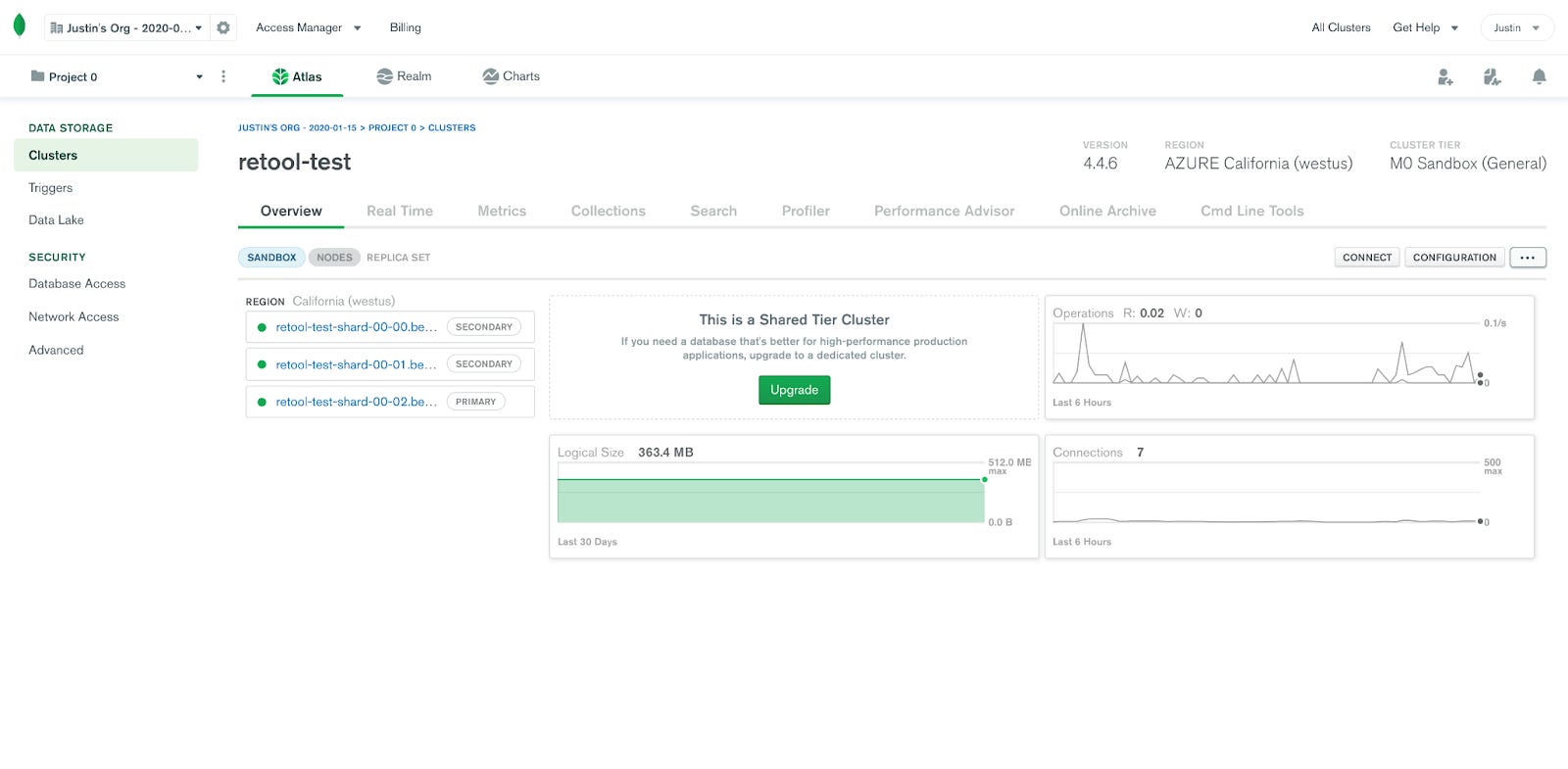Click the Operations chart

[x=1290, y=358]
